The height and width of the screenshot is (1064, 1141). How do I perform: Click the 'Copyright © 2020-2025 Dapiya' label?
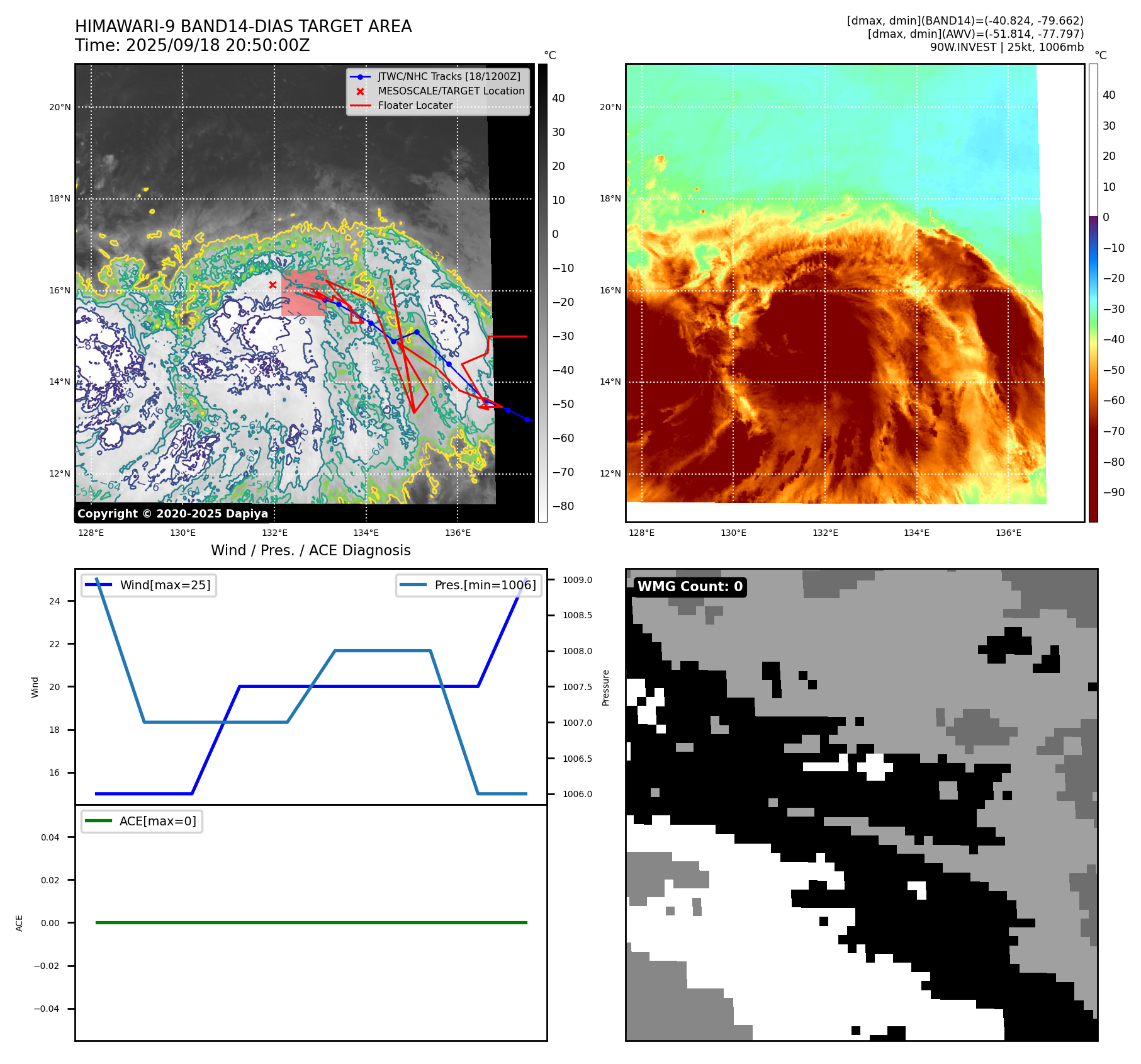pos(173,514)
